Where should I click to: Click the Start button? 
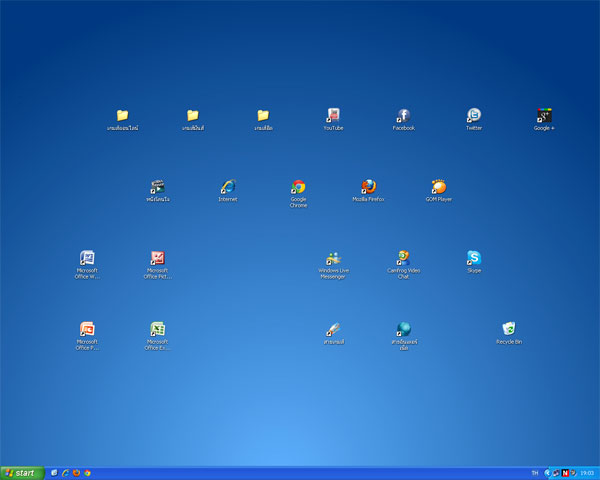point(21,473)
